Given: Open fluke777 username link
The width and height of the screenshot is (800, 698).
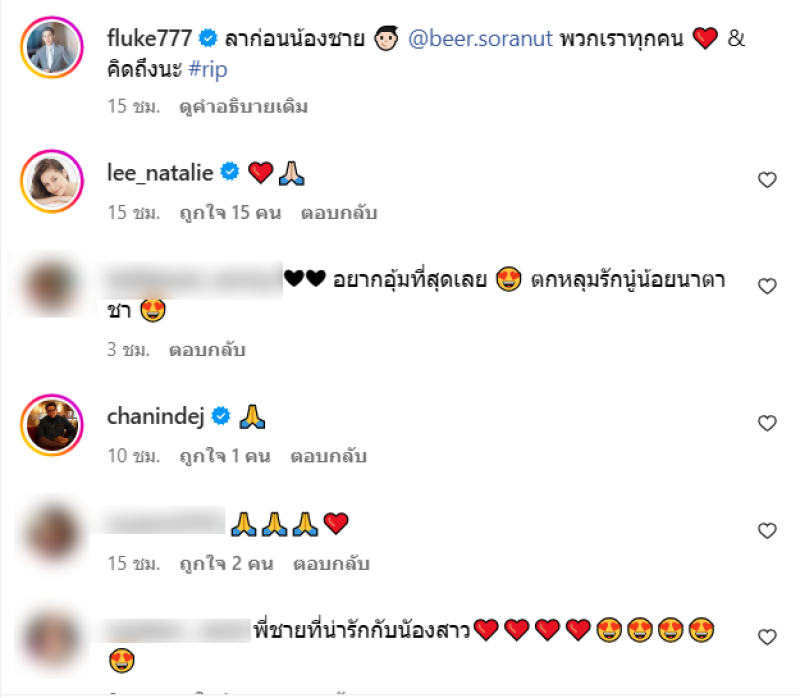Looking at the screenshot, I should (x=149, y=38).
